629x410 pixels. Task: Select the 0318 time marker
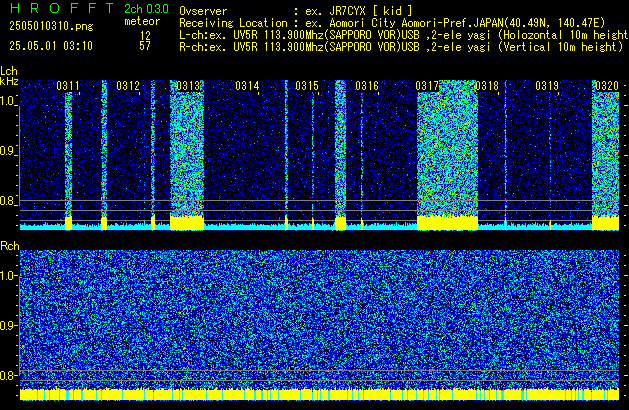pos(487,86)
